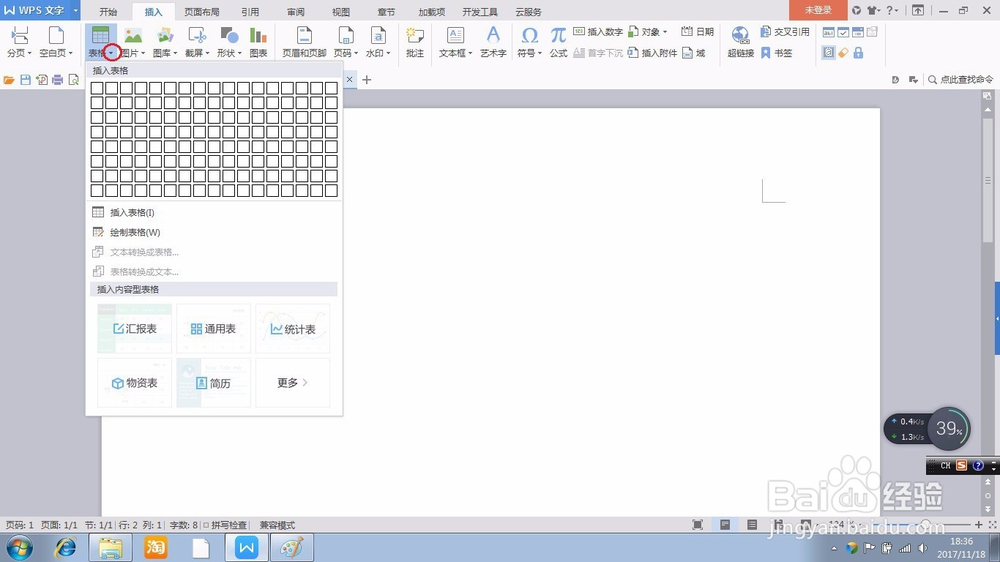Click the Save icon in quick toolbar
1000x562 pixels.
(x=26, y=80)
